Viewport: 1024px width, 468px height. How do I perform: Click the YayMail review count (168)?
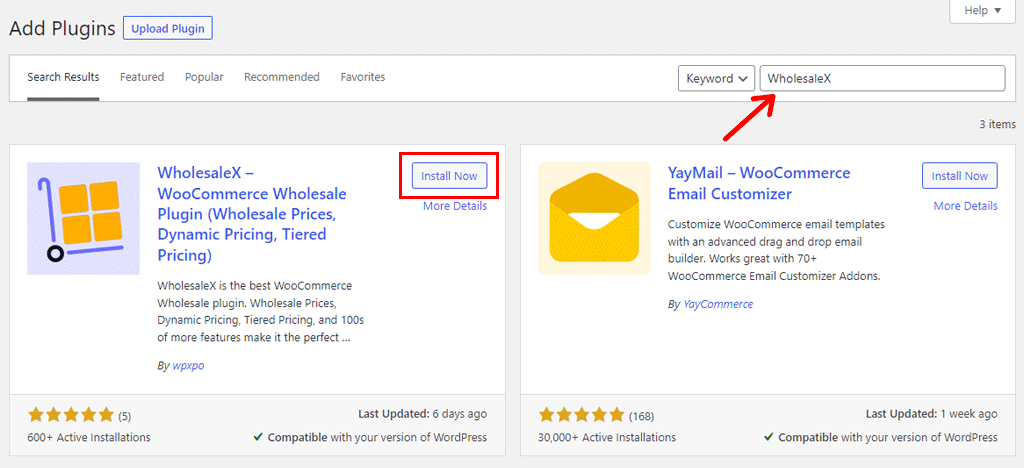tap(641, 416)
